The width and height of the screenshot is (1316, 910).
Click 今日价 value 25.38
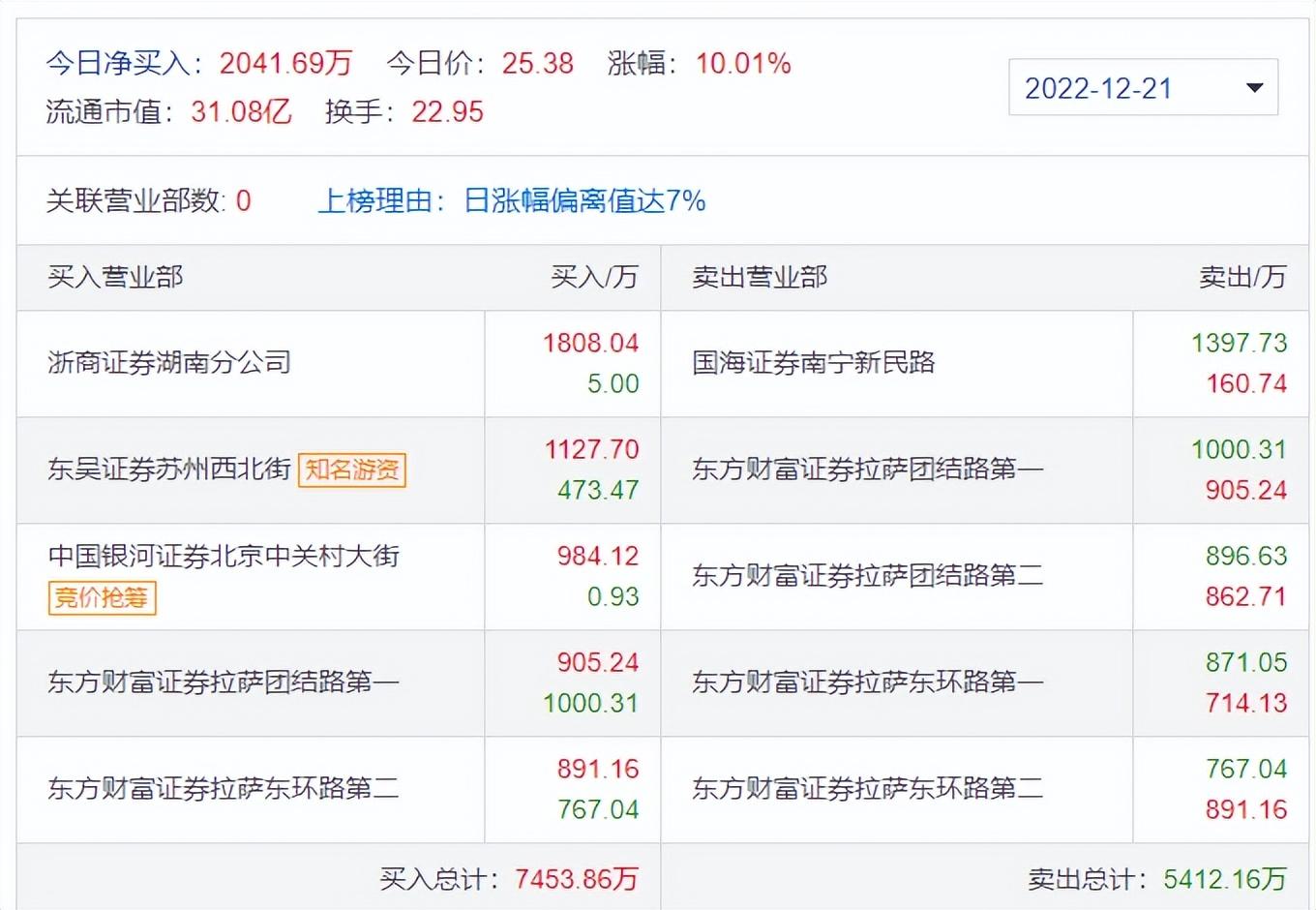(538, 64)
